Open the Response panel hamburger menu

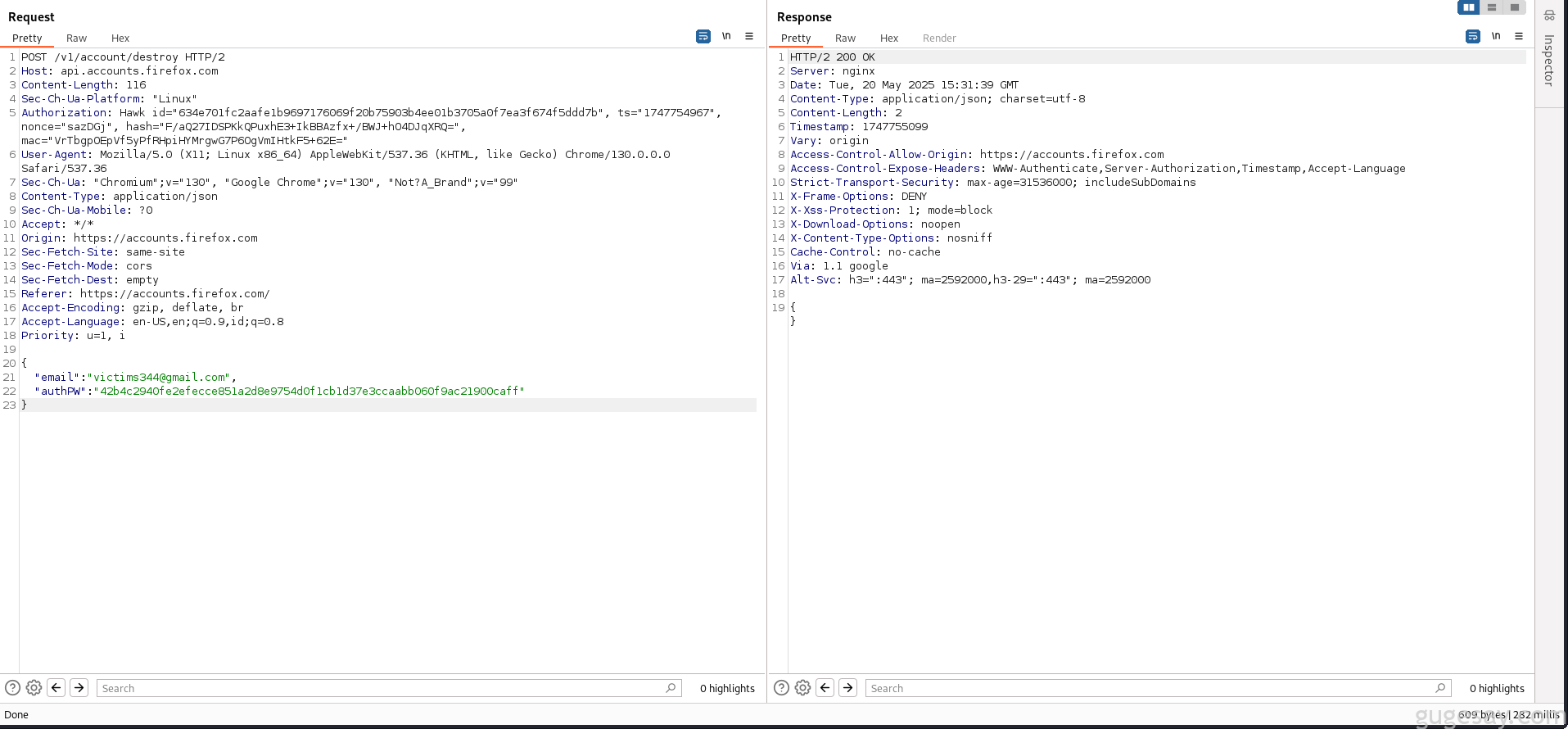point(1519,36)
